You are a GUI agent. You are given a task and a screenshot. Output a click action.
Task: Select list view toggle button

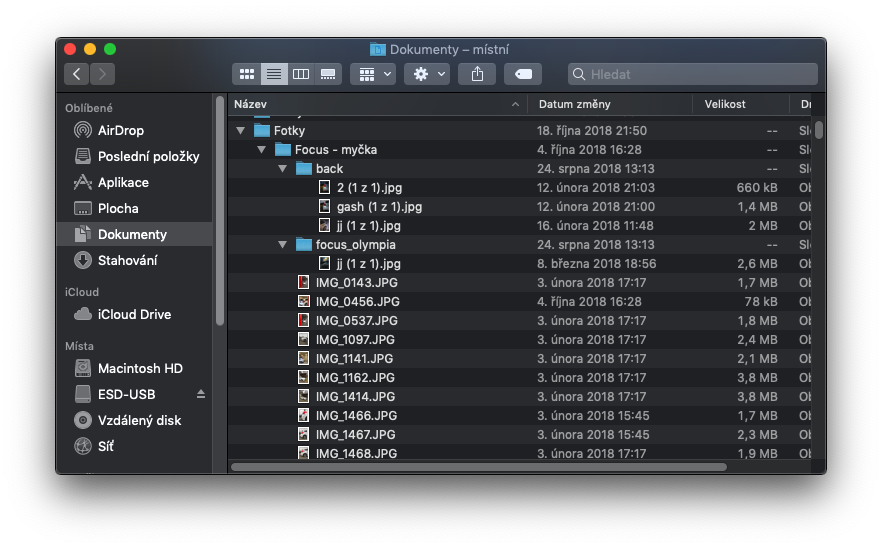pyautogui.click(x=273, y=74)
